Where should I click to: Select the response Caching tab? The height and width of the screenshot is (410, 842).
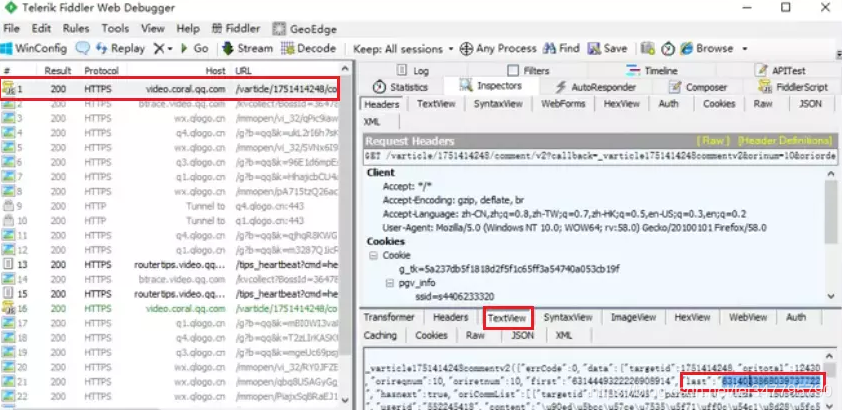point(380,335)
